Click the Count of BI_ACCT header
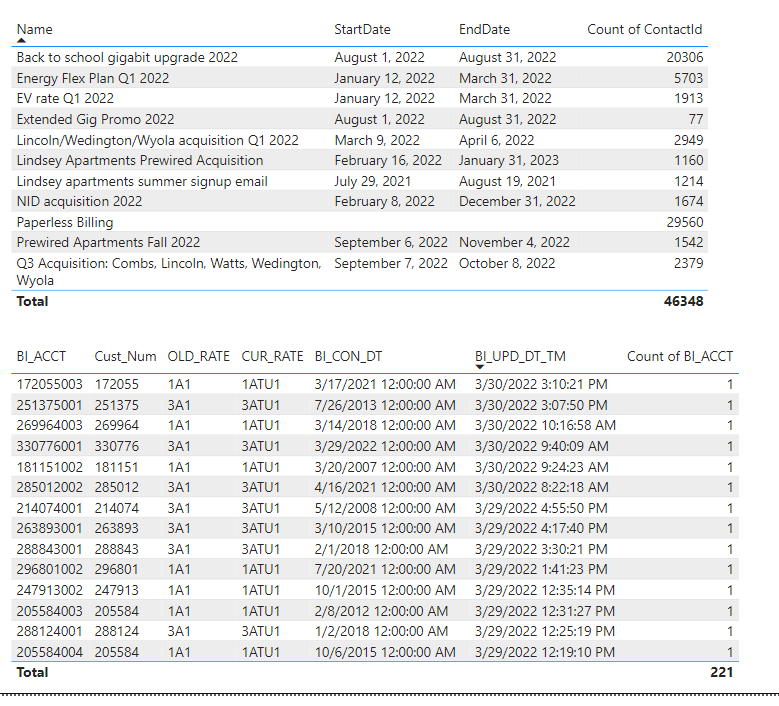Image resolution: width=779 pixels, height=706 pixels. pyautogui.click(x=680, y=357)
